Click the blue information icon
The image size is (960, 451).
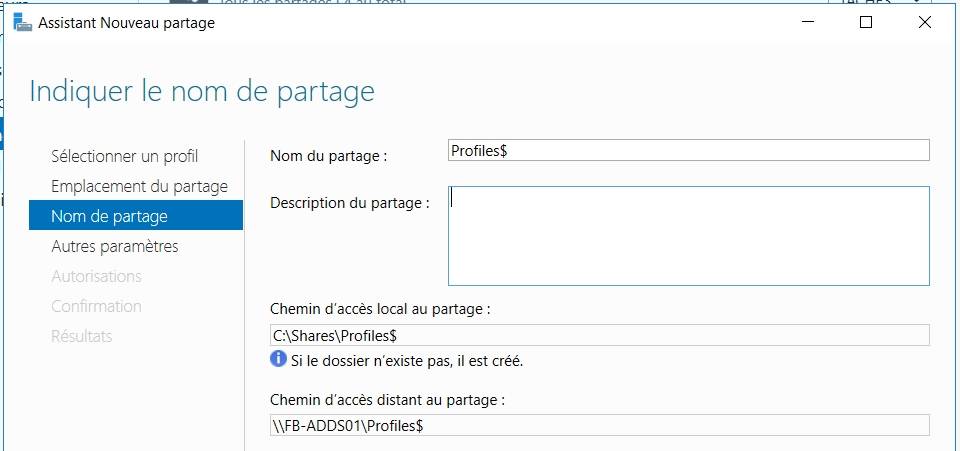tap(279, 359)
